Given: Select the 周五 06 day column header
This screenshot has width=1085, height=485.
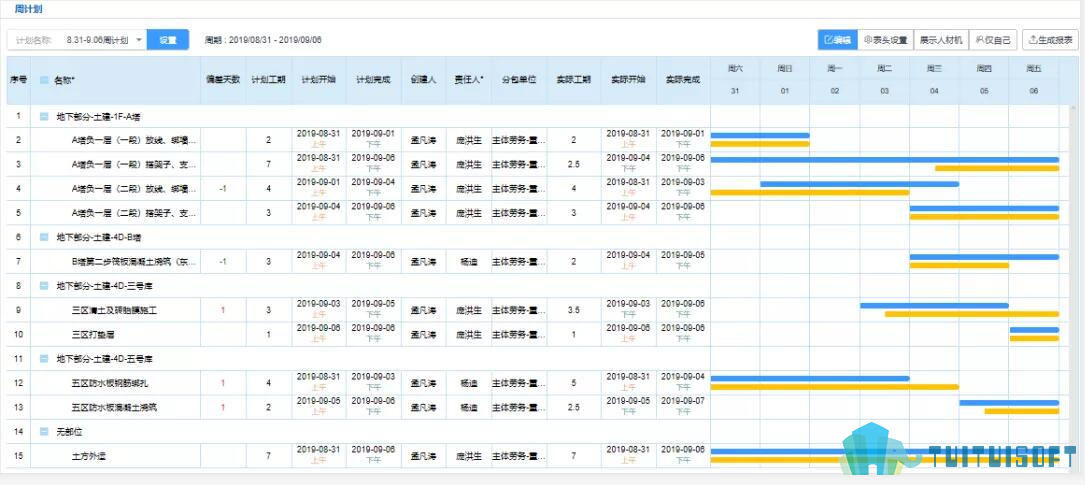Looking at the screenshot, I should pos(1034,80).
